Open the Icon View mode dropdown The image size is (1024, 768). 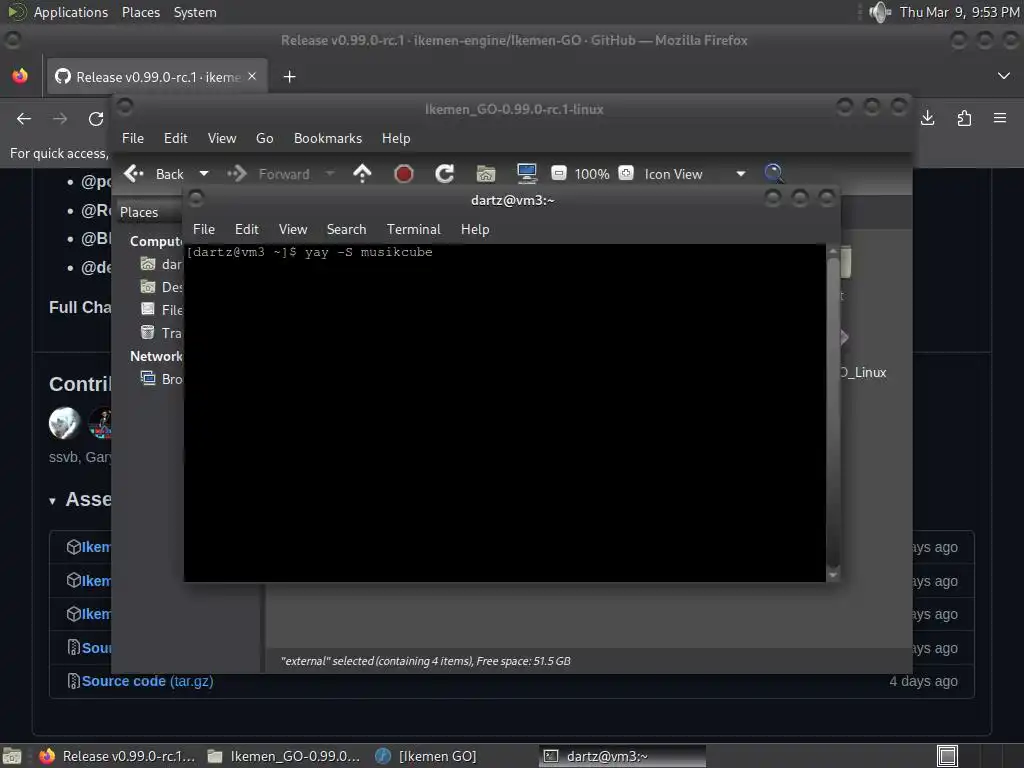[695, 174]
